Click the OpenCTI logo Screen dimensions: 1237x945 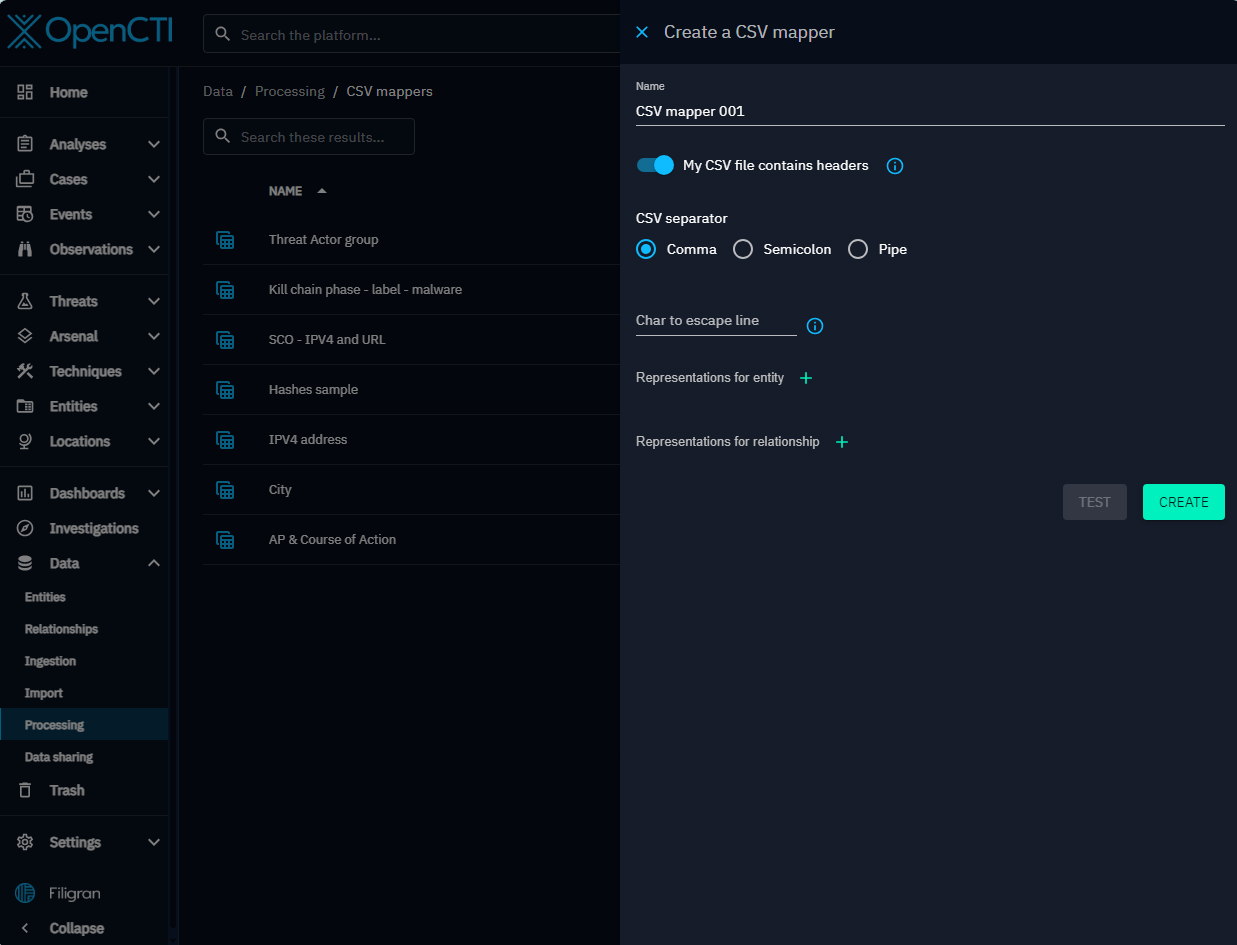point(90,32)
